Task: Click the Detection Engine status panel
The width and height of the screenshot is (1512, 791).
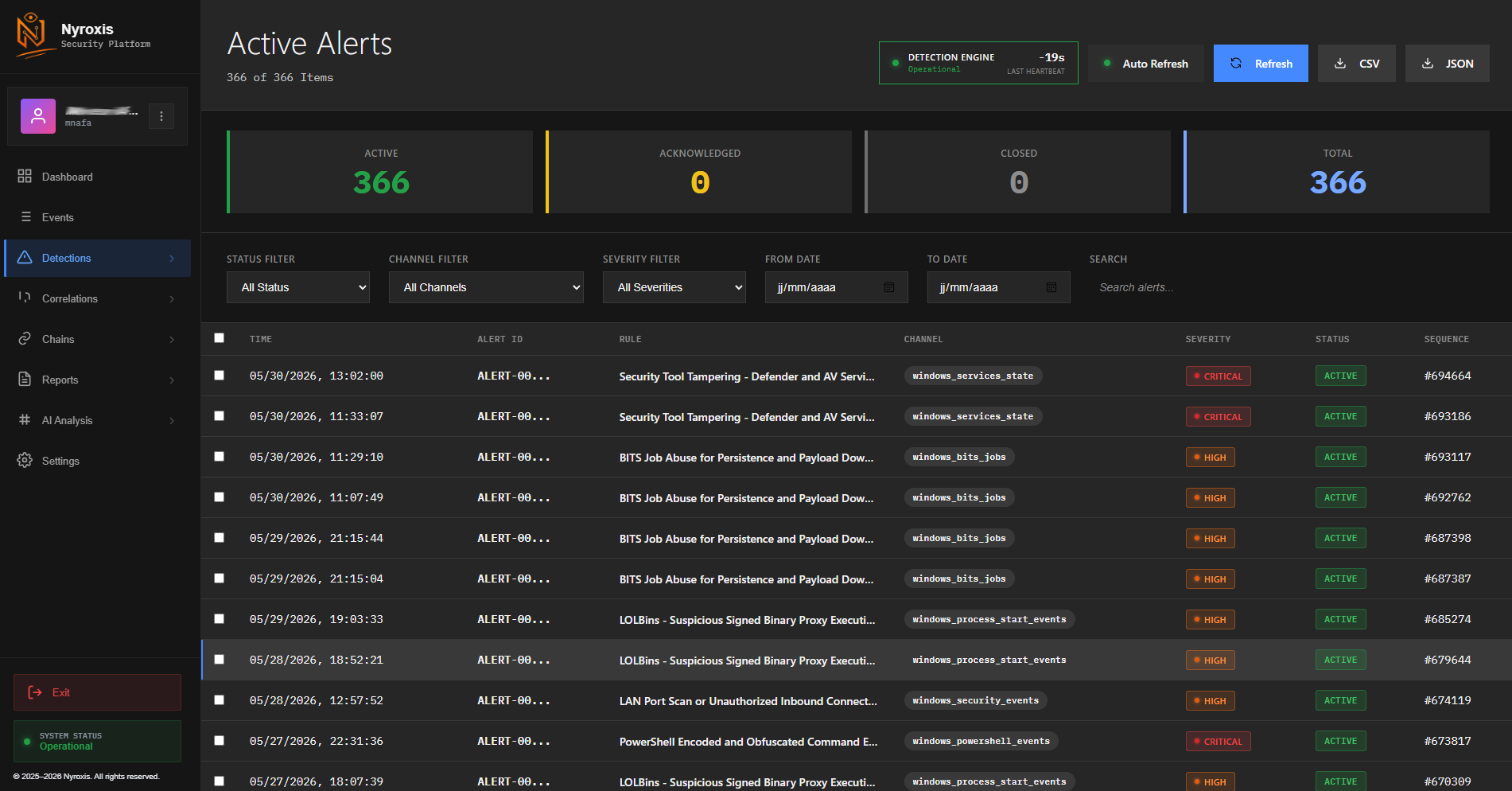Action: coord(978,63)
